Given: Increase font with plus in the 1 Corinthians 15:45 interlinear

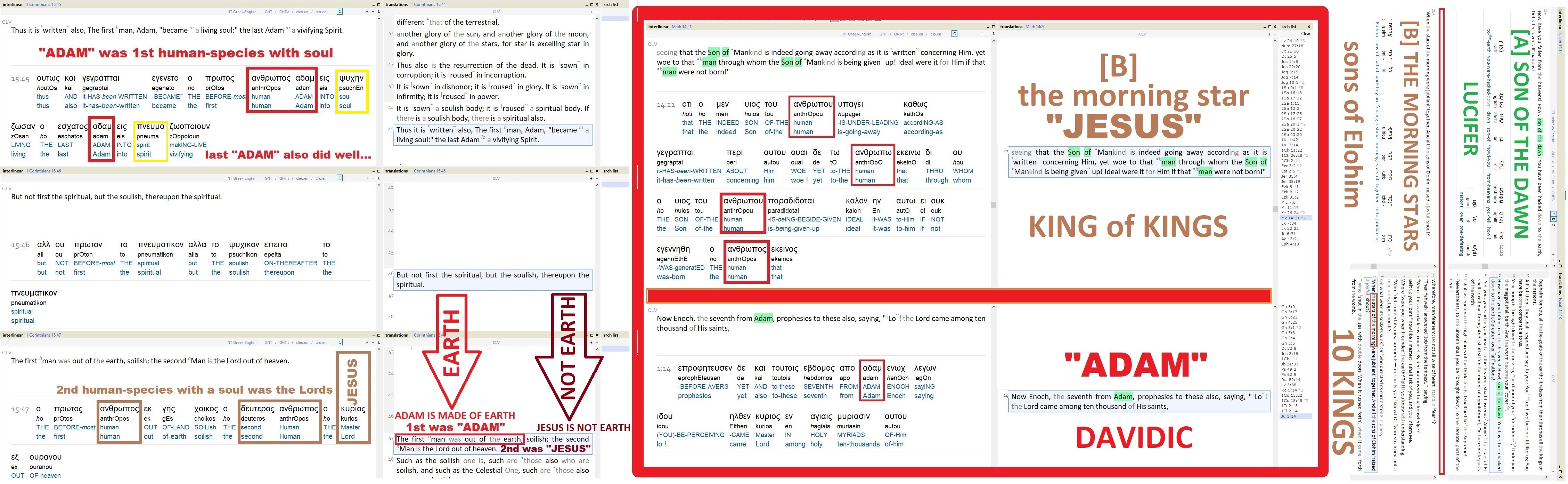Looking at the screenshot, I should [x=367, y=11].
